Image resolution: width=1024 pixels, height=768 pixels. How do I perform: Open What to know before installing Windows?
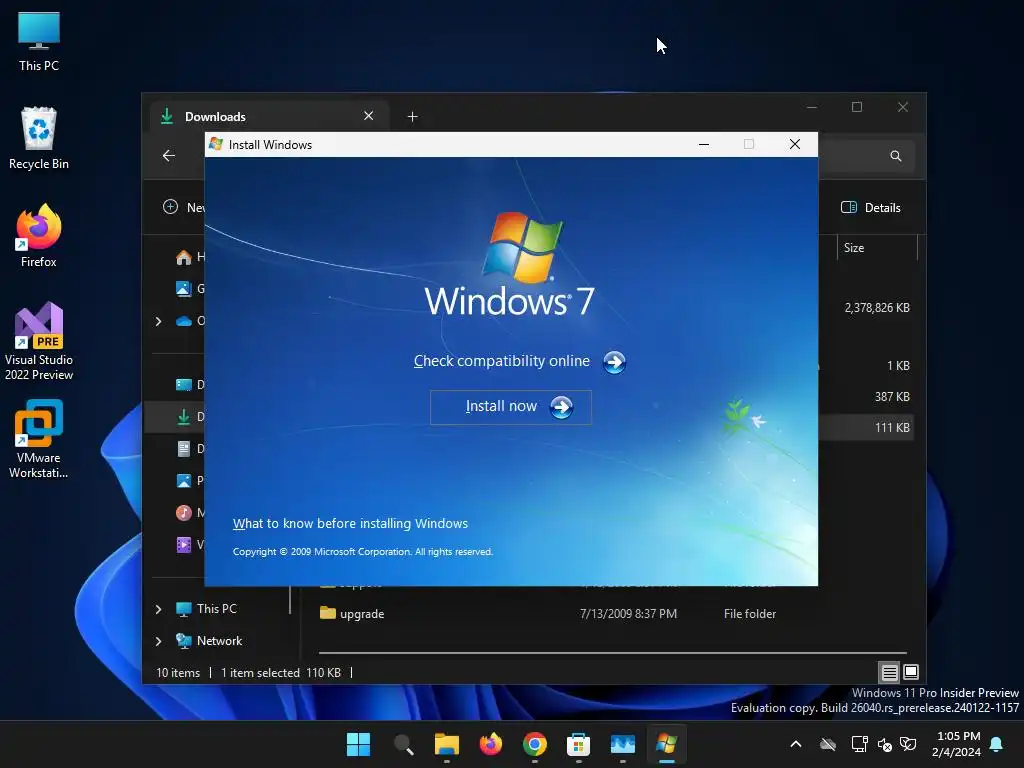pyautogui.click(x=350, y=523)
